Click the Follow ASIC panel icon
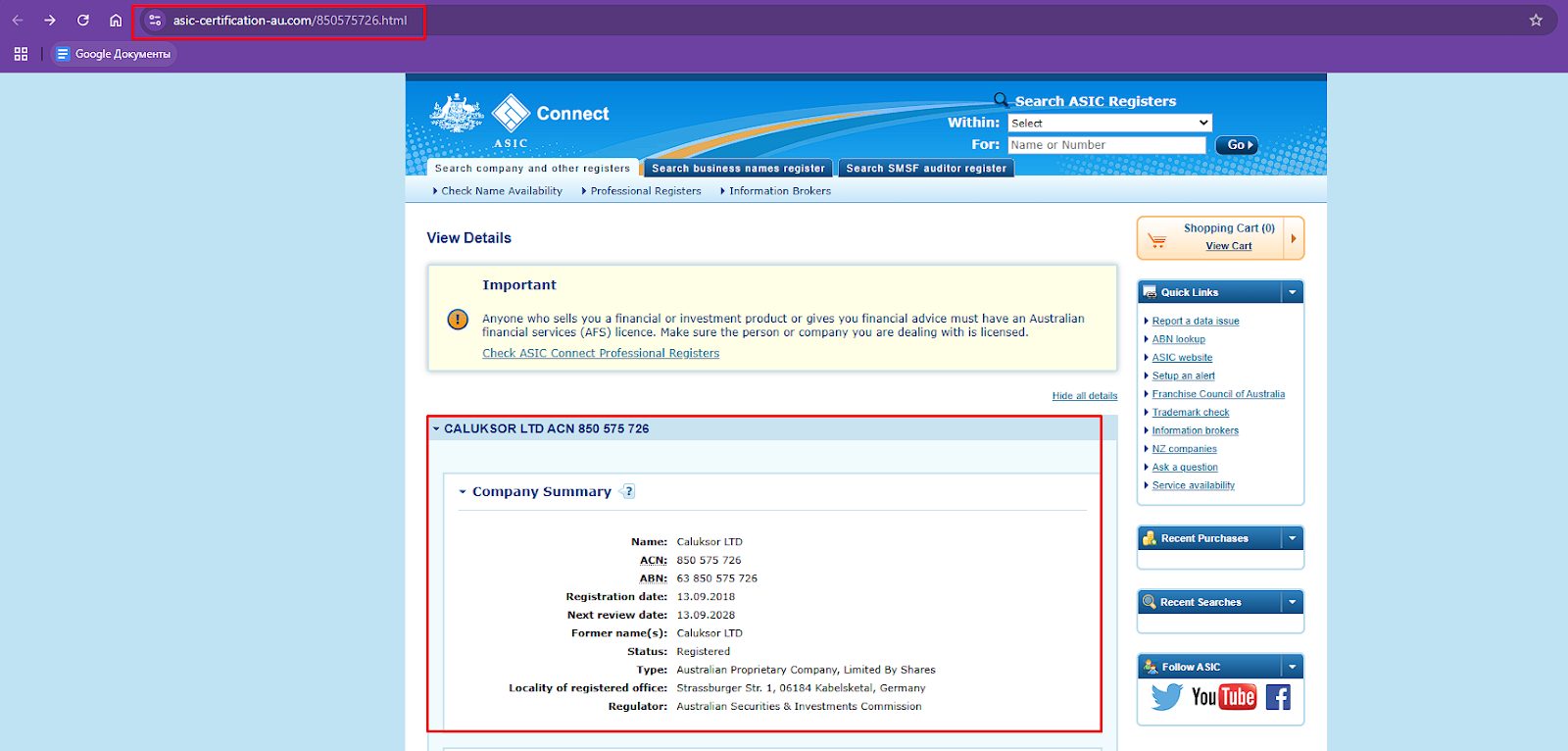This screenshot has width=1568, height=751. point(1150,667)
